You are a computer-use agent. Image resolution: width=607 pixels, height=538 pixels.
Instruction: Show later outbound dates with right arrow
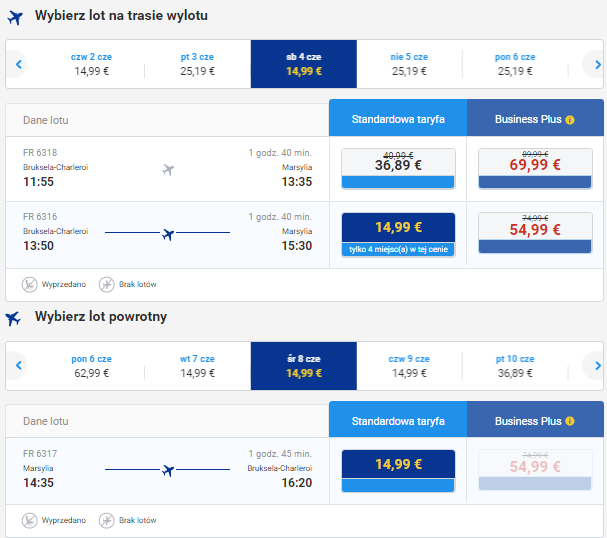point(593,65)
